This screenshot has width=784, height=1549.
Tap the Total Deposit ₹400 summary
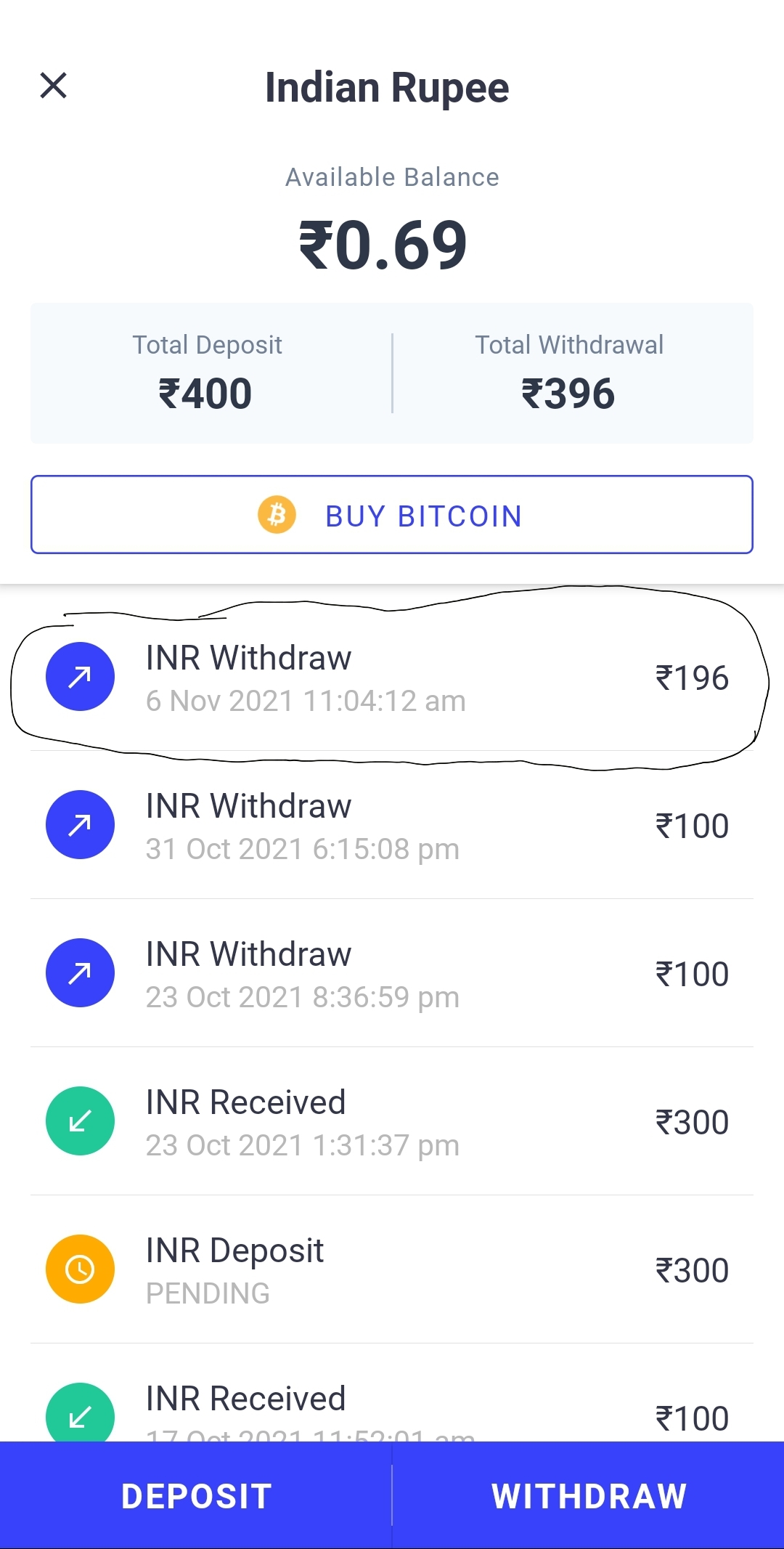207,375
